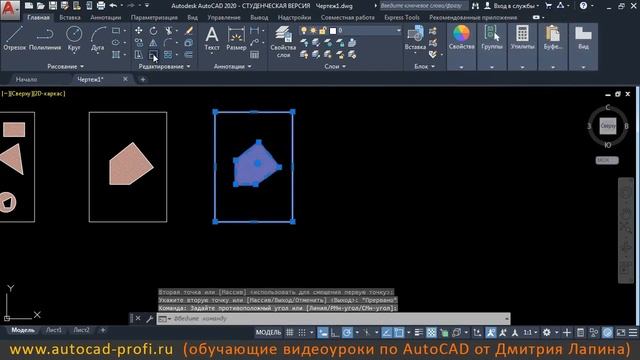This screenshot has height=360, width=640.
Task: Click the Вставка (Insert block) icon
Action: point(415,38)
